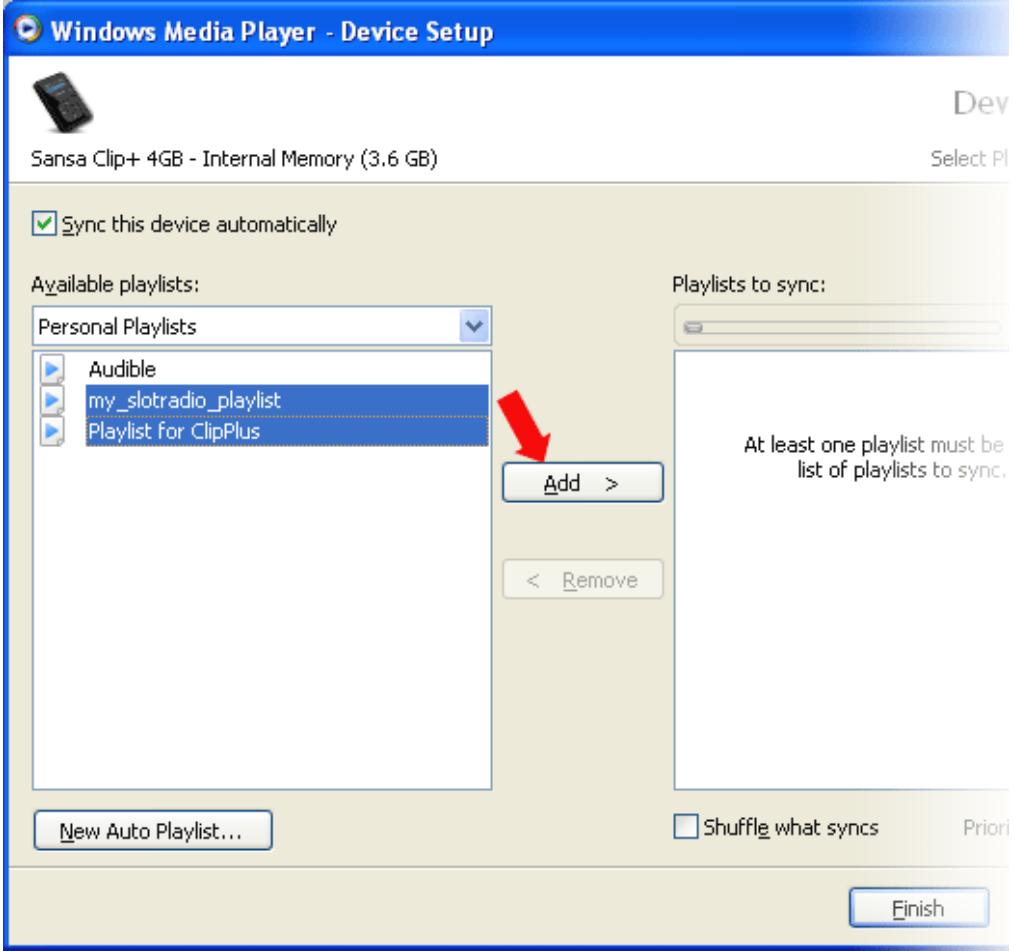The width and height of the screenshot is (1015, 951).
Task: Click the Windows Media Player title bar icon
Action: click(28, 29)
